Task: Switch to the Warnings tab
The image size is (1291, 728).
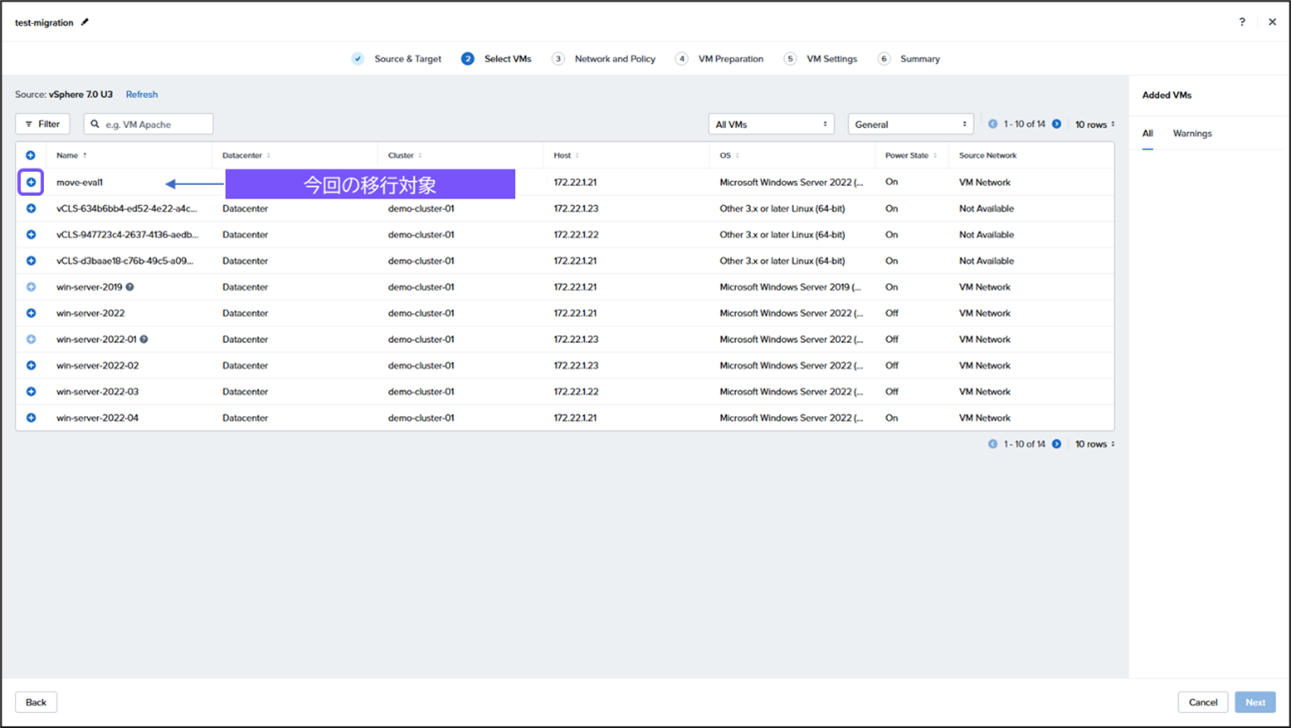Action: click(1192, 133)
